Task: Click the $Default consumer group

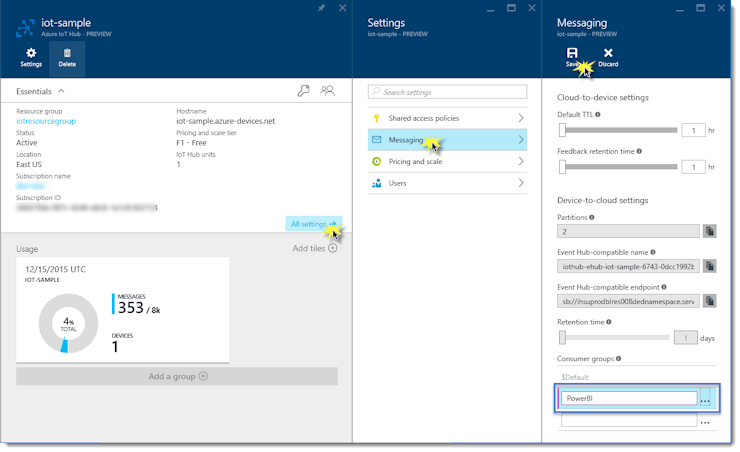Action: click(x=575, y=377)
